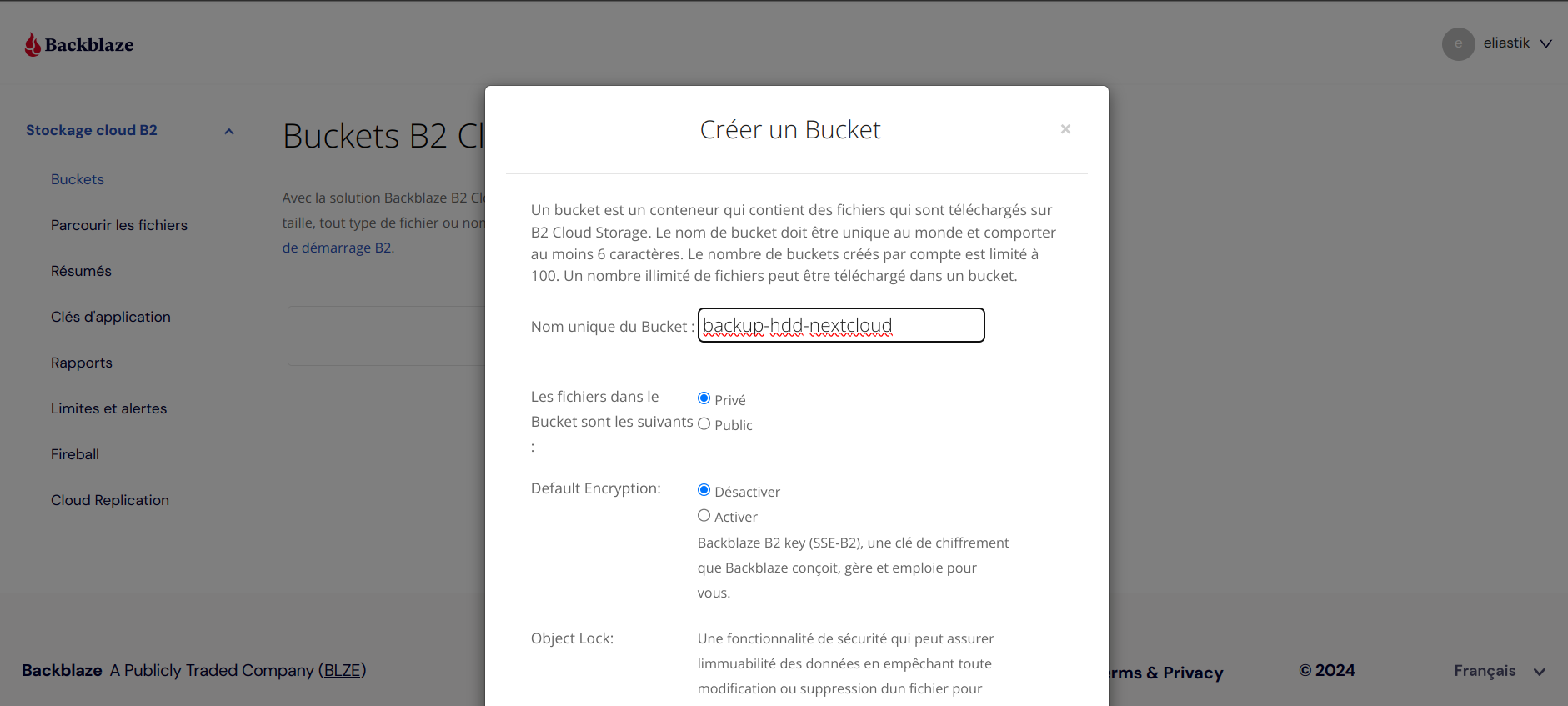This screenshot has height=706, width=1568.
Task: Open Limites et alertes
Action: point(109,408)
